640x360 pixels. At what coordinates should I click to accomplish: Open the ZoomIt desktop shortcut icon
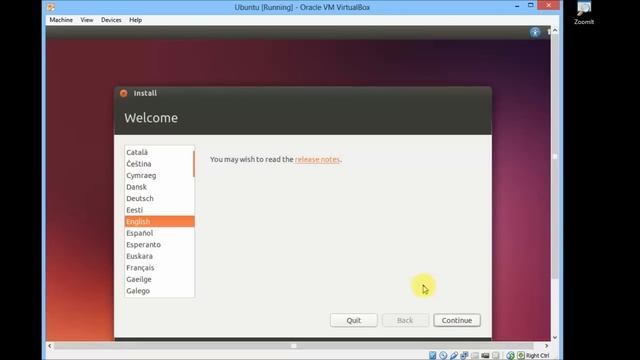tap(584, 13)
